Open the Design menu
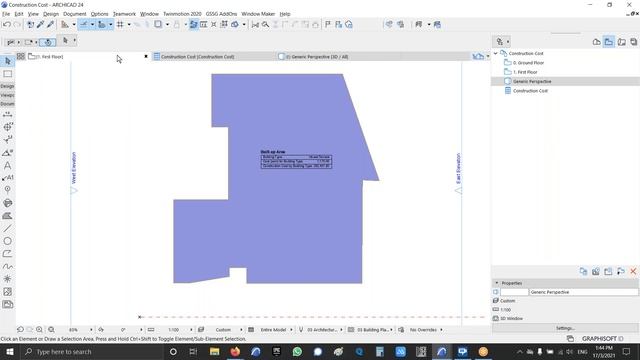The image size is (640, 360). pos(51,14)
